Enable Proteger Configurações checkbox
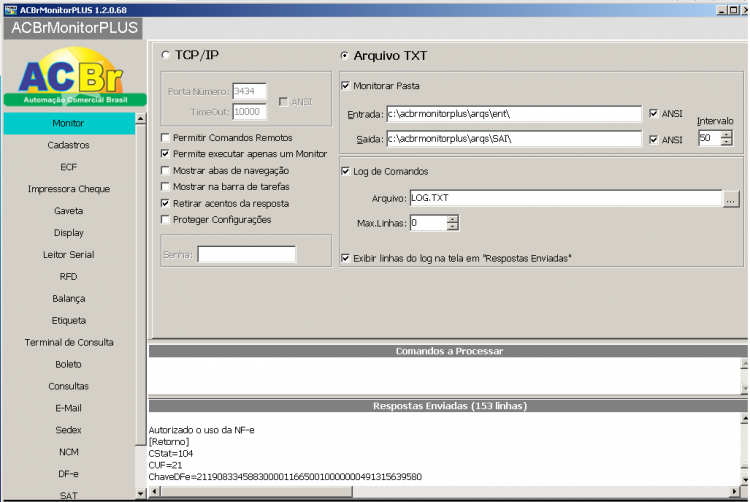The height and width of the screenshot is (502, 750). [165, 220]
